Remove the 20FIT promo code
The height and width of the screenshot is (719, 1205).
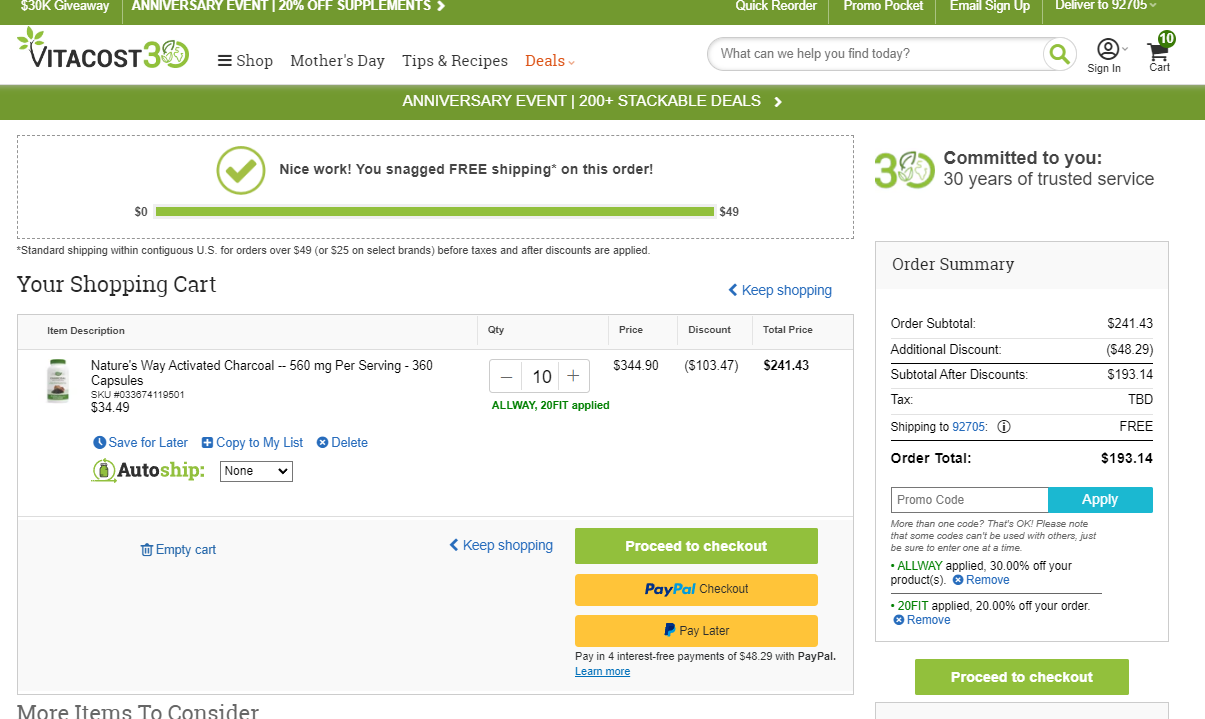pyautogui.click(x=922, y=620)
